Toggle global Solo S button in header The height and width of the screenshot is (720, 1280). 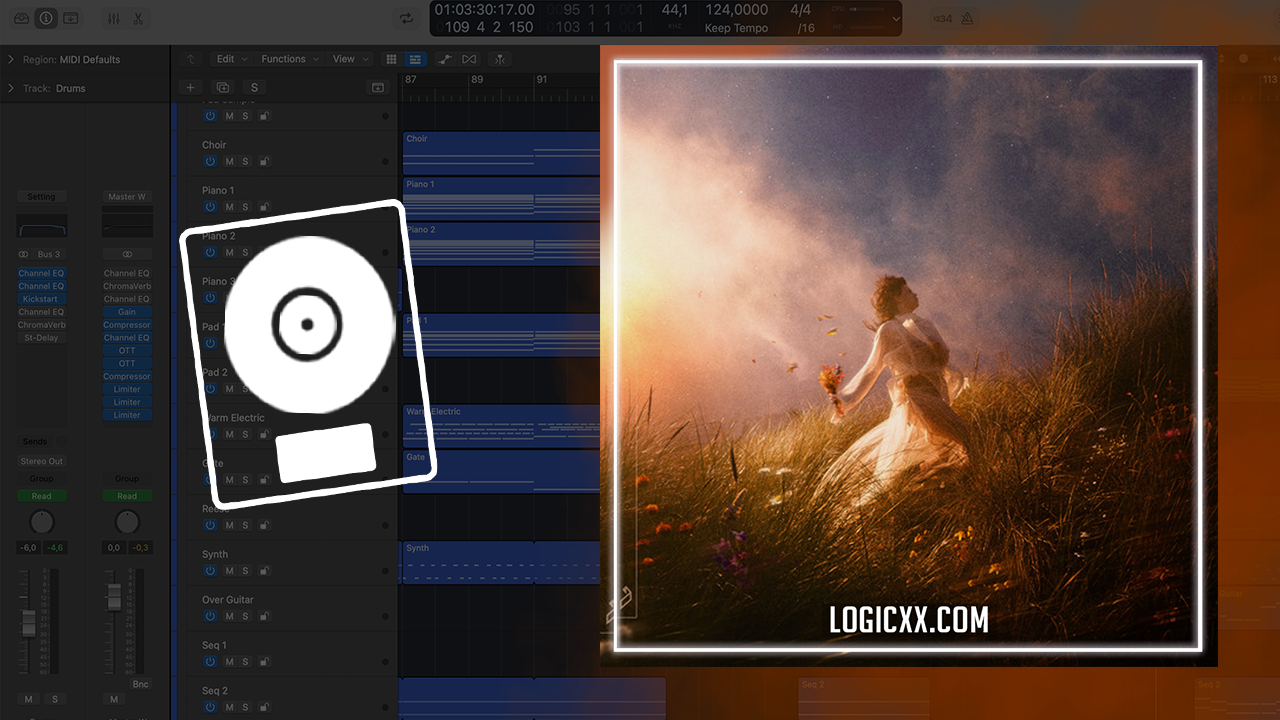(x=254, y=88)
